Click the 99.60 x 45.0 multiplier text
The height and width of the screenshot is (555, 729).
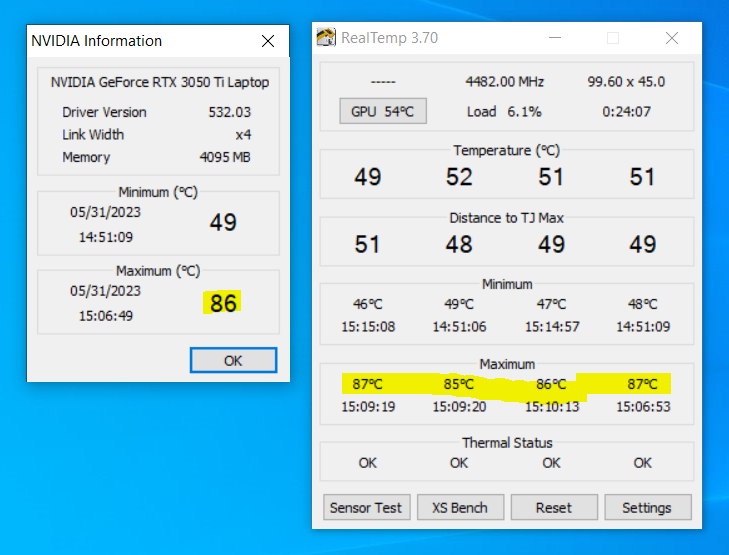pos(626,82)
